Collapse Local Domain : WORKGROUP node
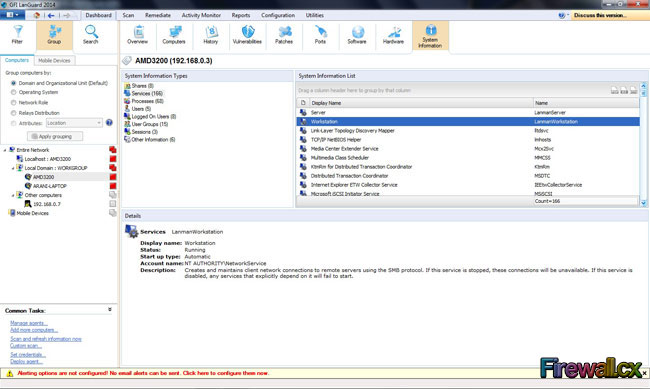650x389 pixels. click(x=13, y=168)
